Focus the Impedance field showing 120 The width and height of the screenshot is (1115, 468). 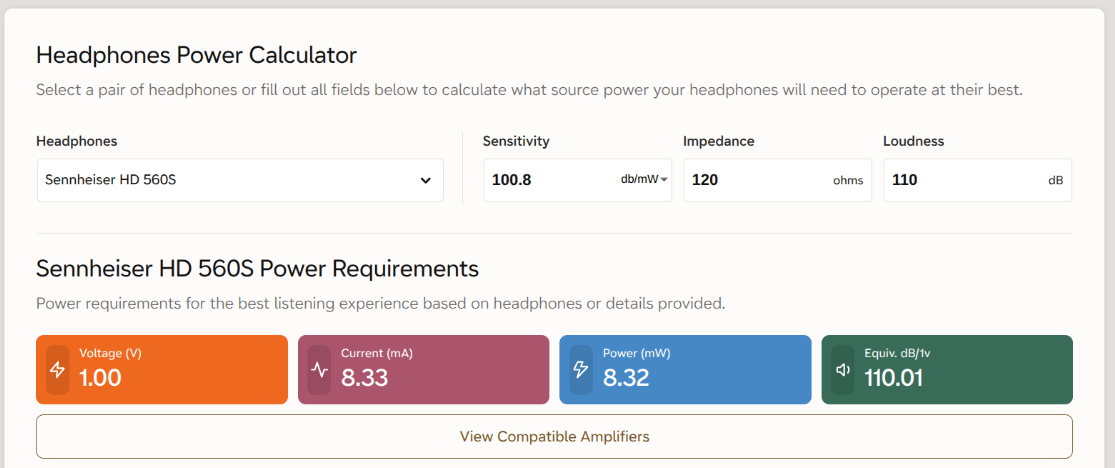[778, 180]
